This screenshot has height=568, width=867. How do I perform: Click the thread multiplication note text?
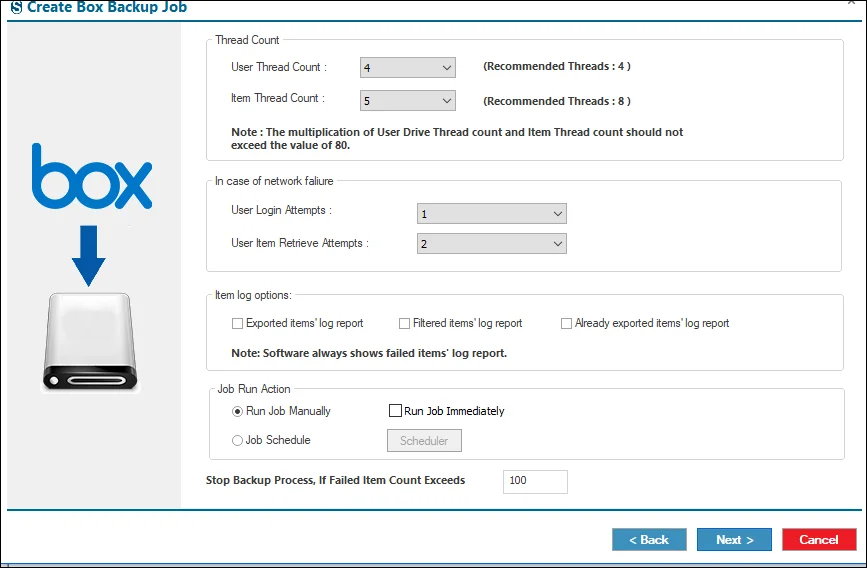tap(457, 139)
